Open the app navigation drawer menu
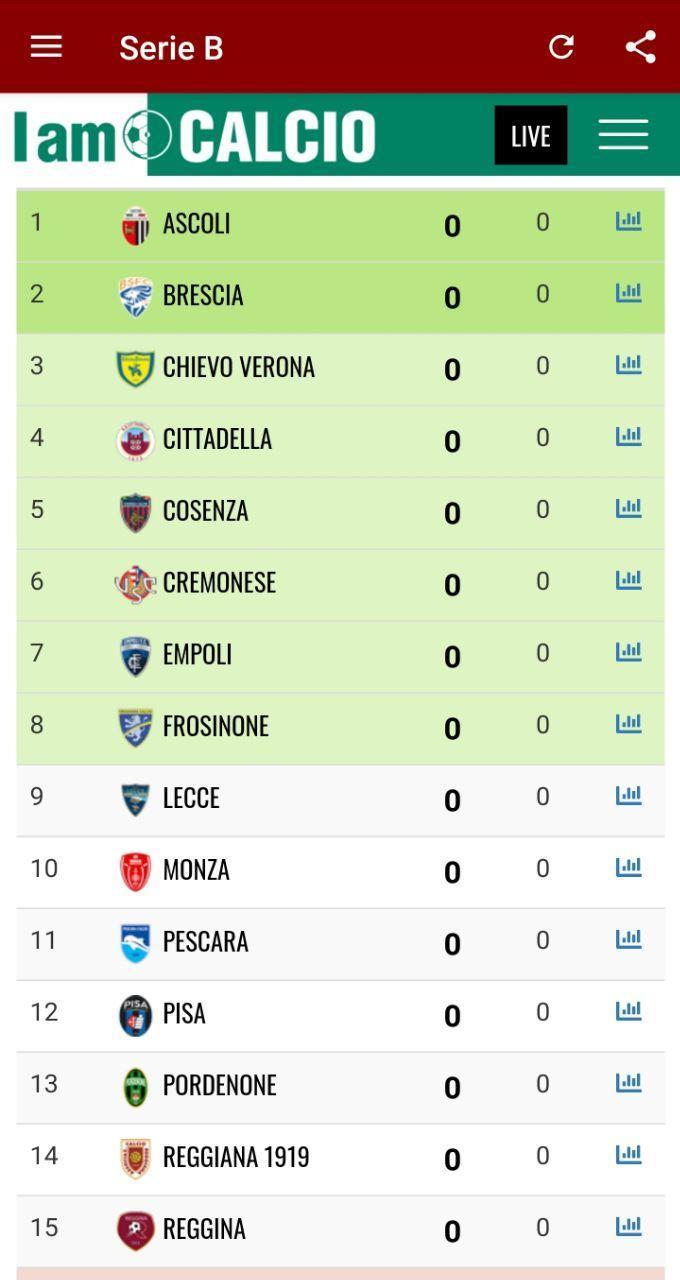This screenshot has height=1280, width=680. click(46, 46)
